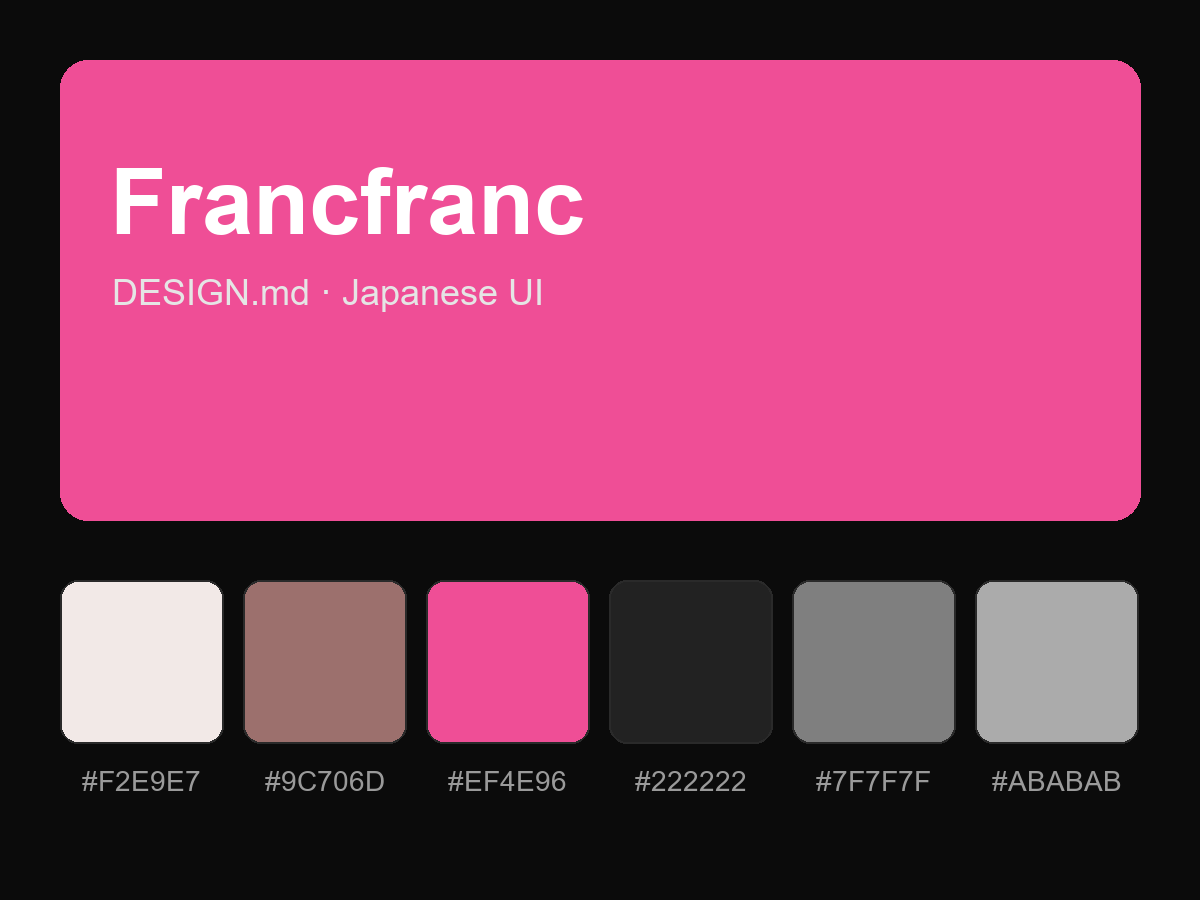Click the #7F7F7F hex label
The height and width of the screenshot is (900, 1200).
point(873,781)
